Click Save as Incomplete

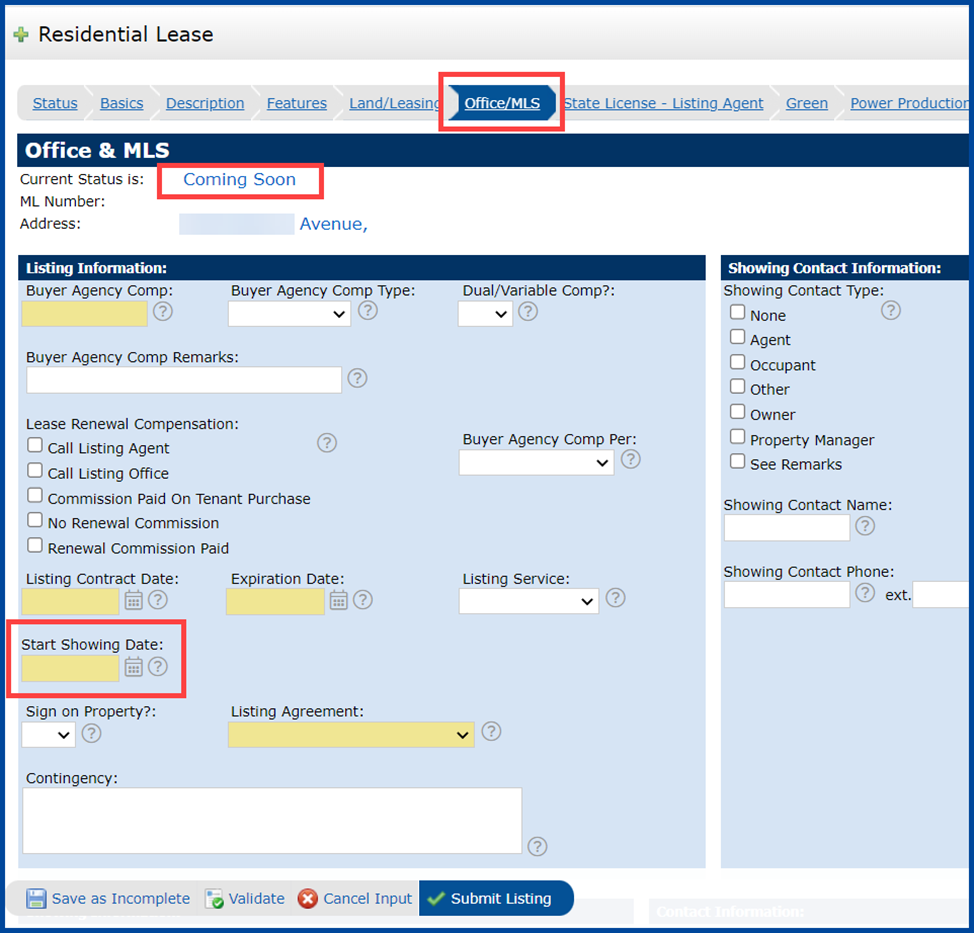point(108,898)
